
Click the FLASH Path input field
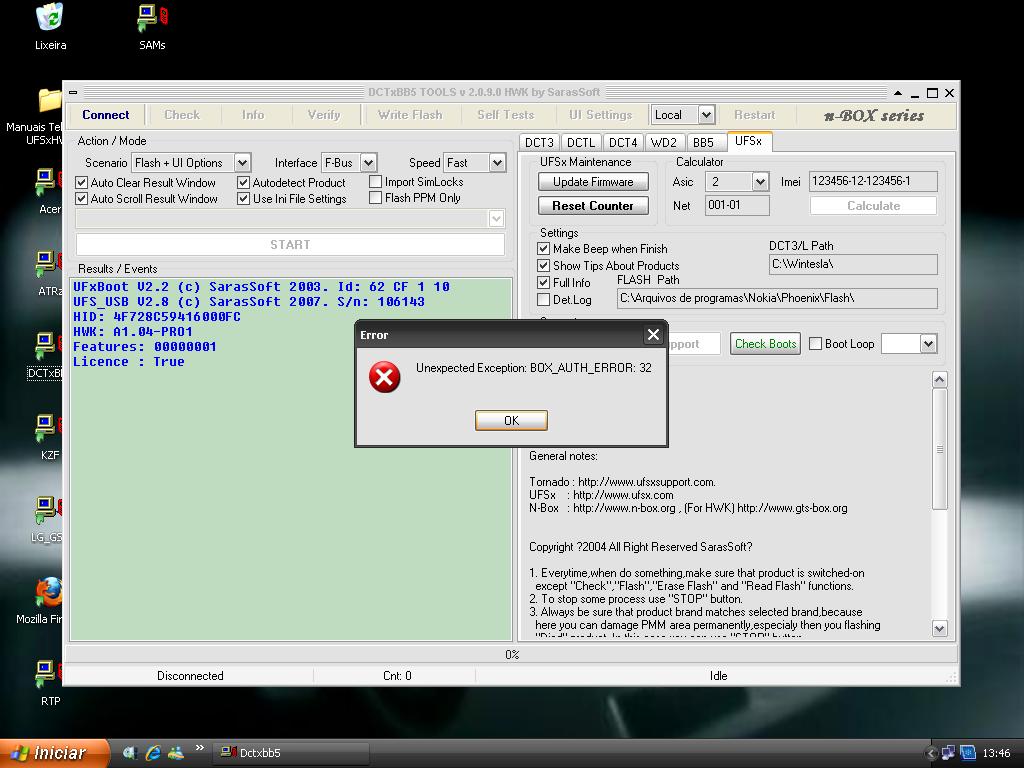click(777, 298)
